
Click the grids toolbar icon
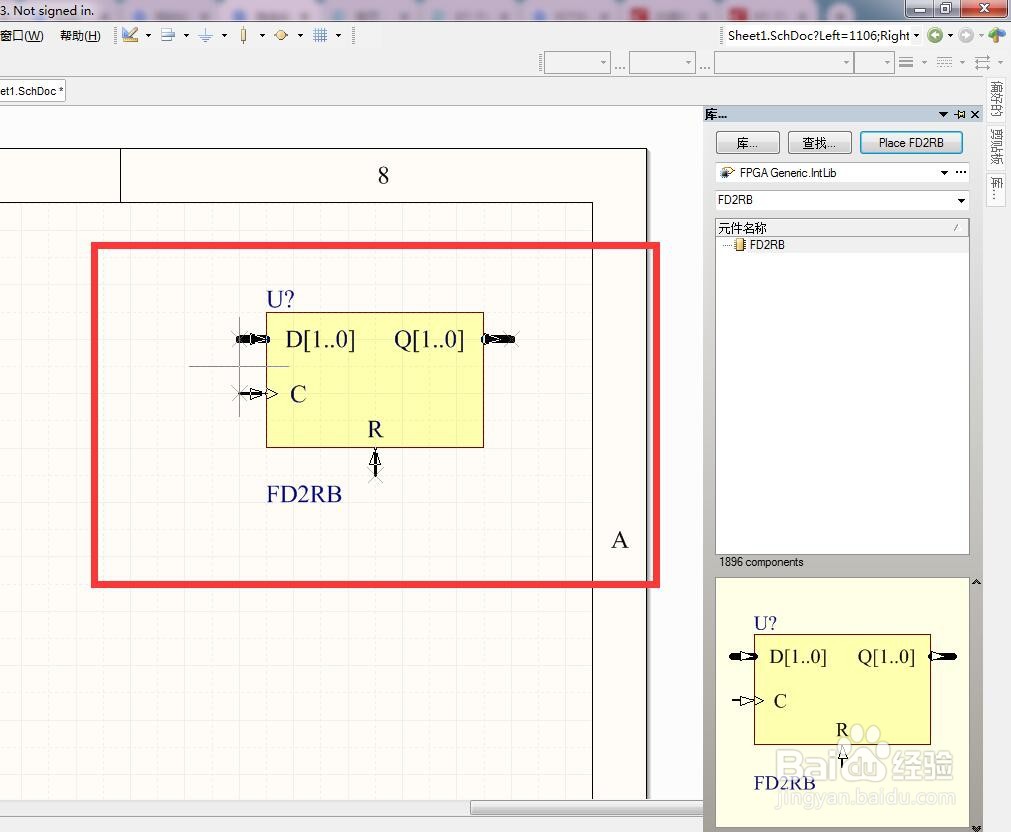tap(320, 35)
